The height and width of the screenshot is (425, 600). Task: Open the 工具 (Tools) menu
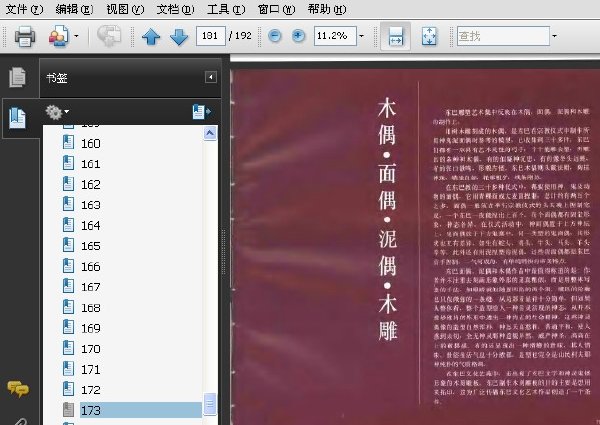tap(226, 9)
